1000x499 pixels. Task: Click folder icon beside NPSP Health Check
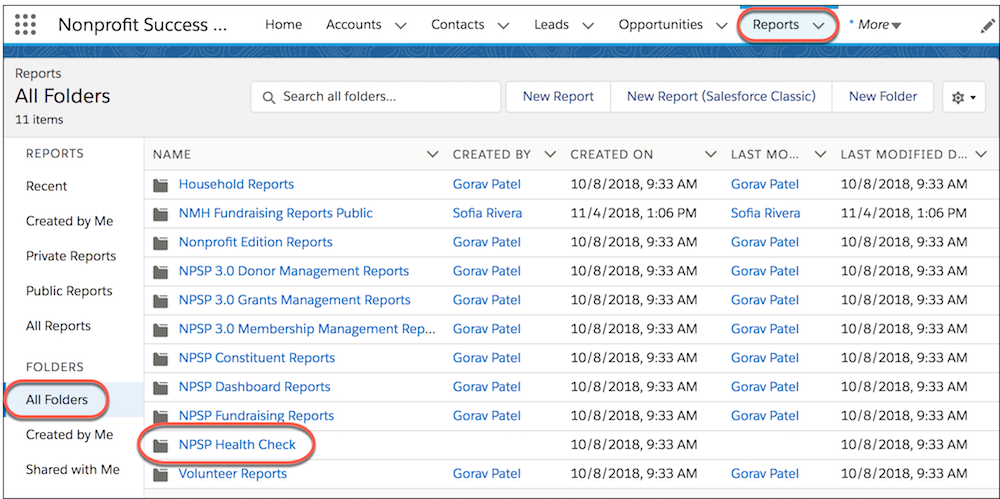[x=161, y=445]
